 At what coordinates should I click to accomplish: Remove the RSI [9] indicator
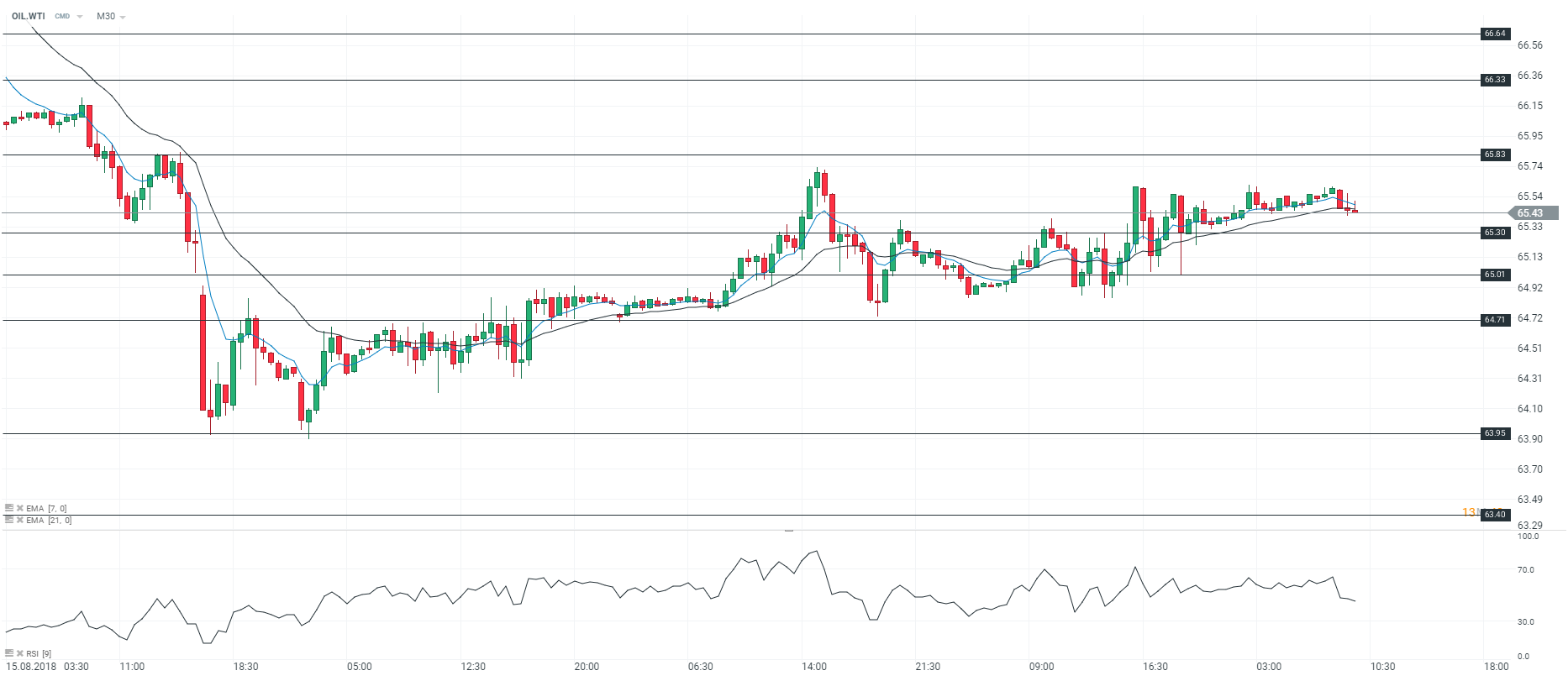[x=19, y=653]
